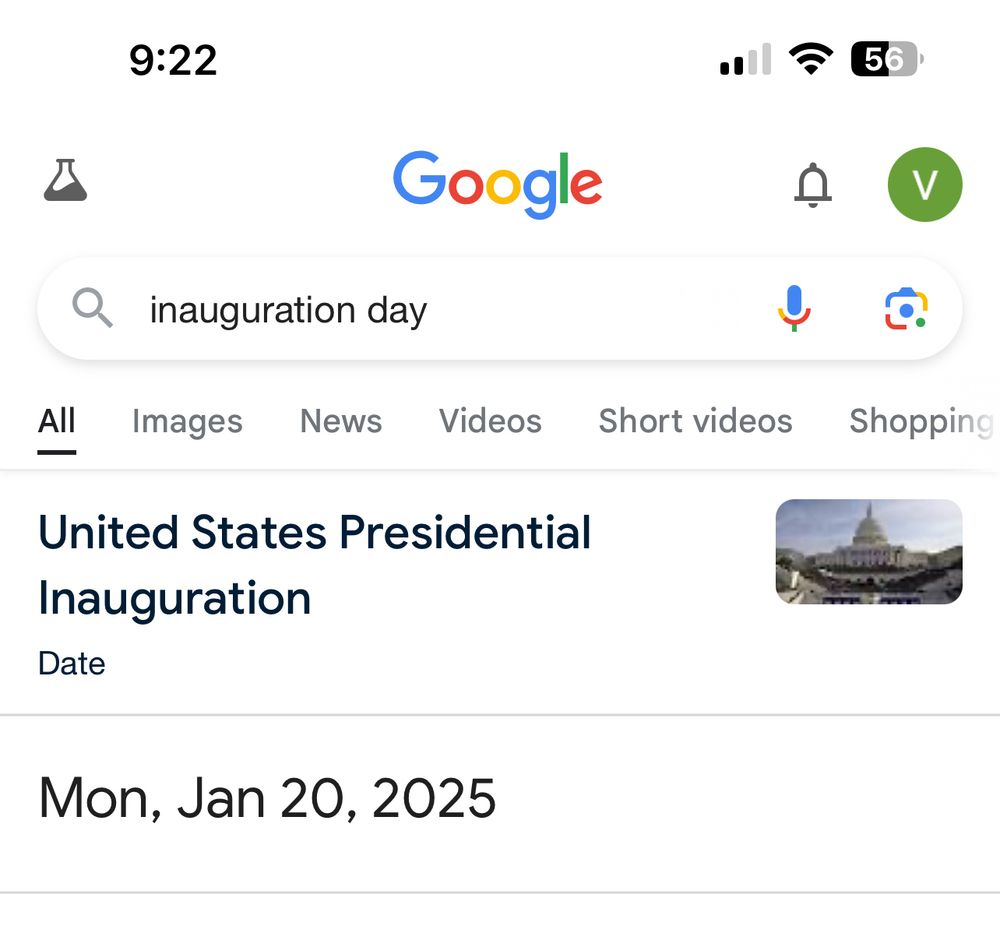Tap the search magnifier icon in the search bar
1000x926 pixels.
point(92,308)
